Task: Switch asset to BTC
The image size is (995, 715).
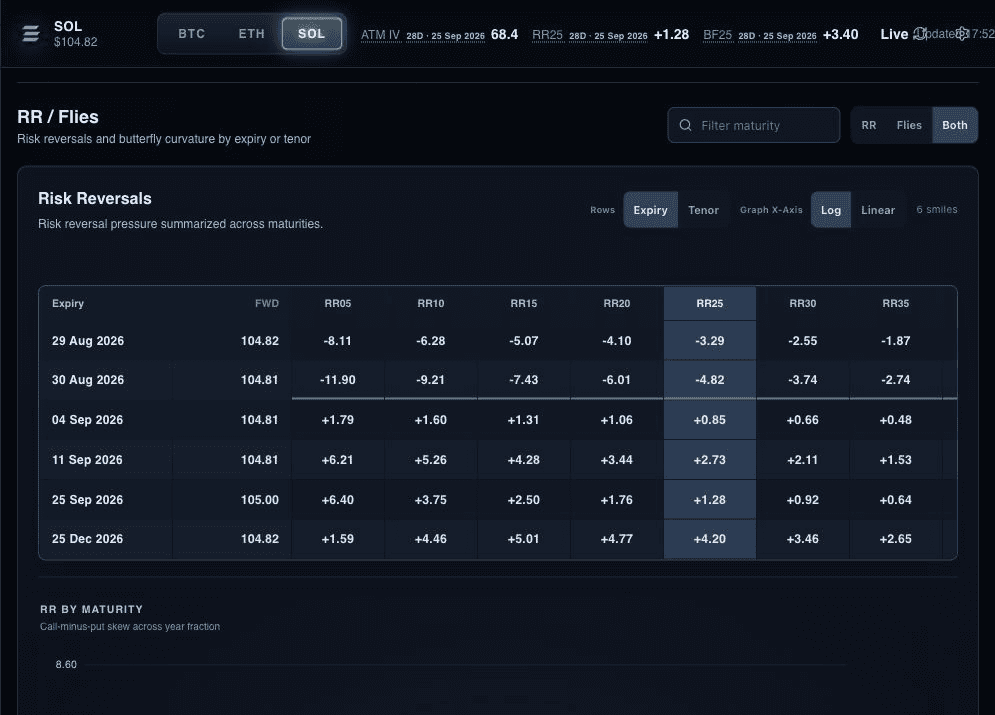Action: tap(192, 34)
